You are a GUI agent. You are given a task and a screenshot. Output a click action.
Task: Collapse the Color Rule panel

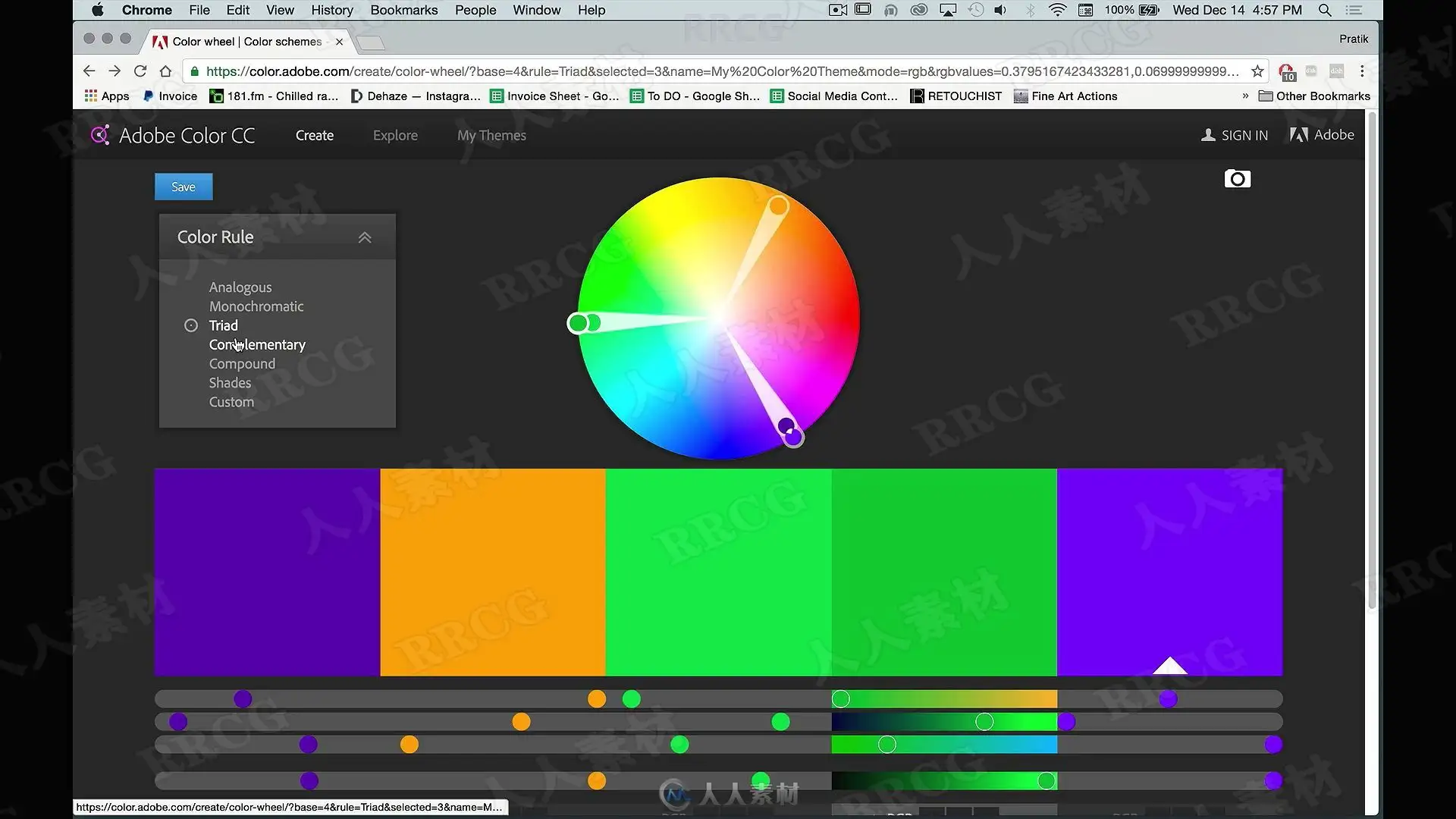click(x=365, y=237)
